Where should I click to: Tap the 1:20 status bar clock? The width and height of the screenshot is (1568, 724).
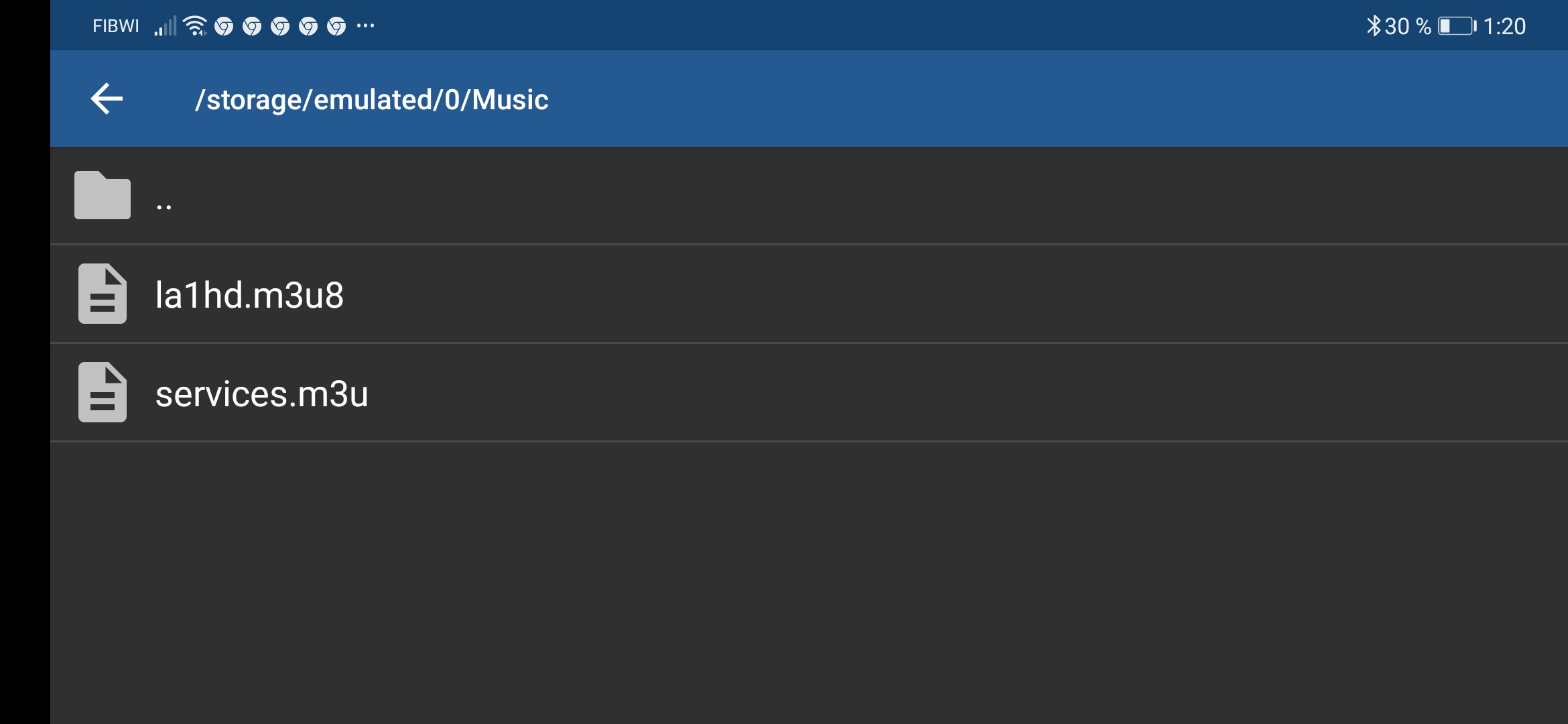[x=1504, y=26]
